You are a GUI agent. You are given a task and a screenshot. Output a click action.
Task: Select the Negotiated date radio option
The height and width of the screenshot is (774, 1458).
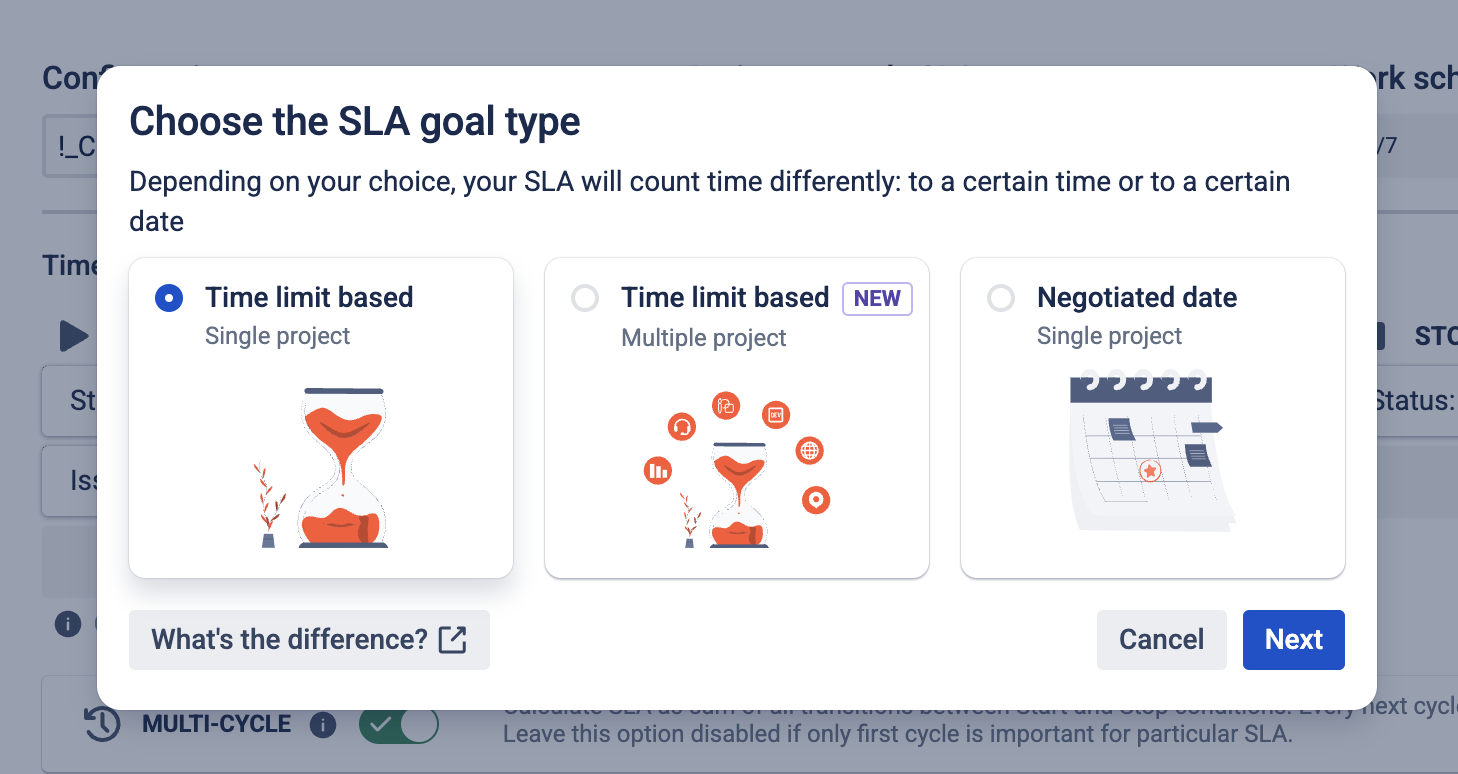tap(1001, 298)
